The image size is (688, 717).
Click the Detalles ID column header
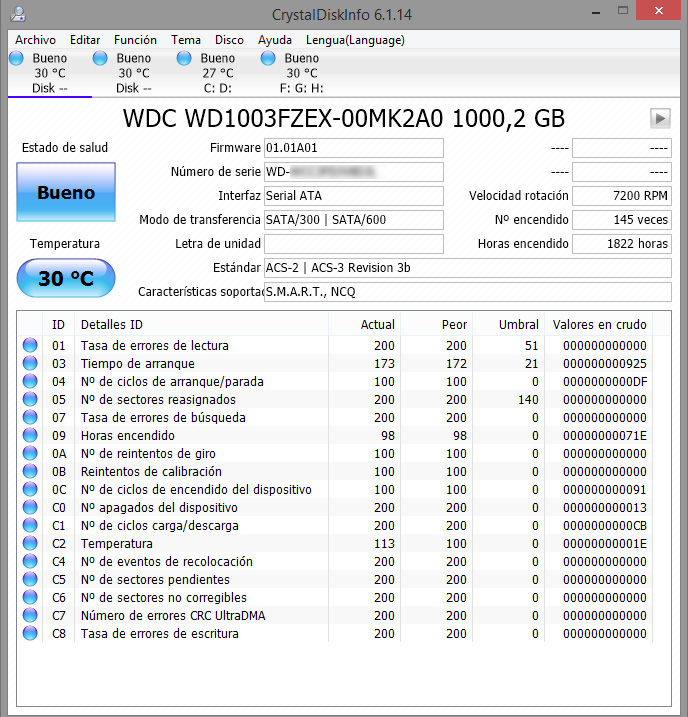pyautogui.click(x=201, y=325)
